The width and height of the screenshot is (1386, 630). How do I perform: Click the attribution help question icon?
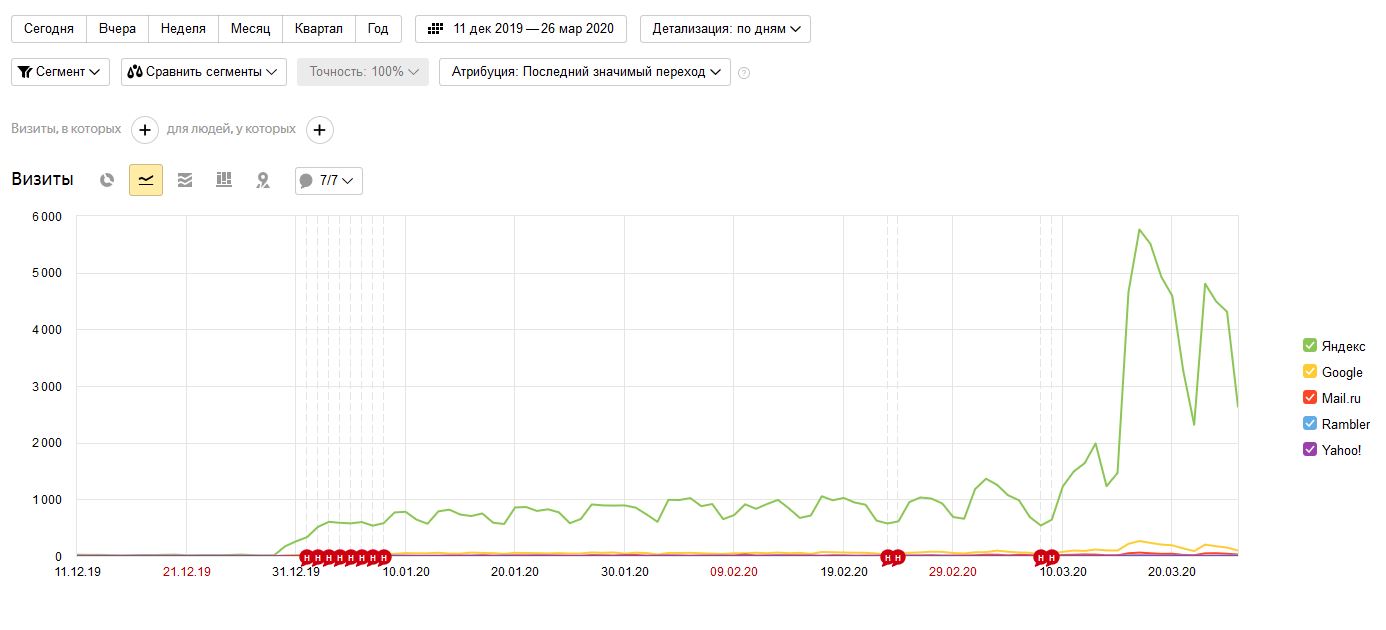(743, 72)
